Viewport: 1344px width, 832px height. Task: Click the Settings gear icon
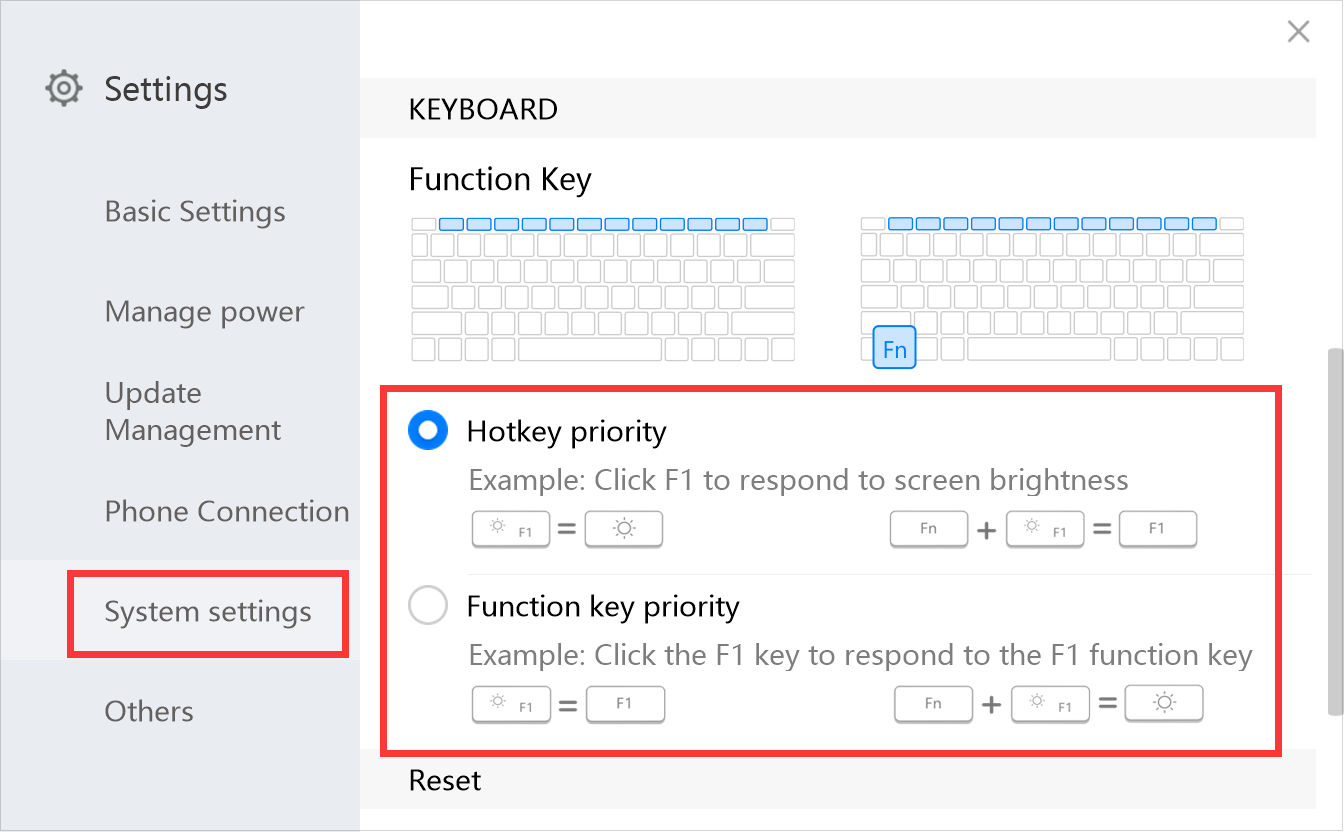[x=63, y=89]
